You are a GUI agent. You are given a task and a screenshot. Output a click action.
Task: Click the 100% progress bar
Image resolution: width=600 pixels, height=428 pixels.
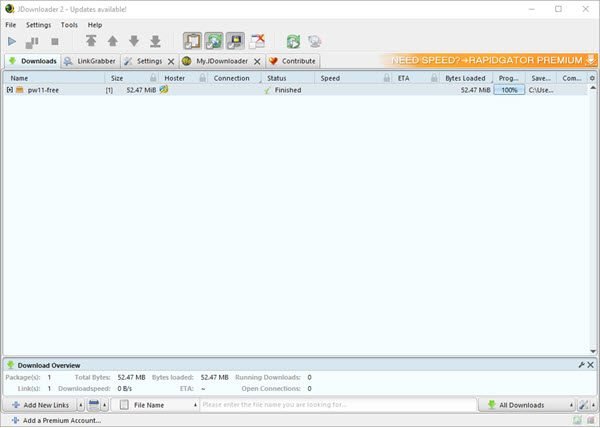pyautogui.click(x=509, y=90)
